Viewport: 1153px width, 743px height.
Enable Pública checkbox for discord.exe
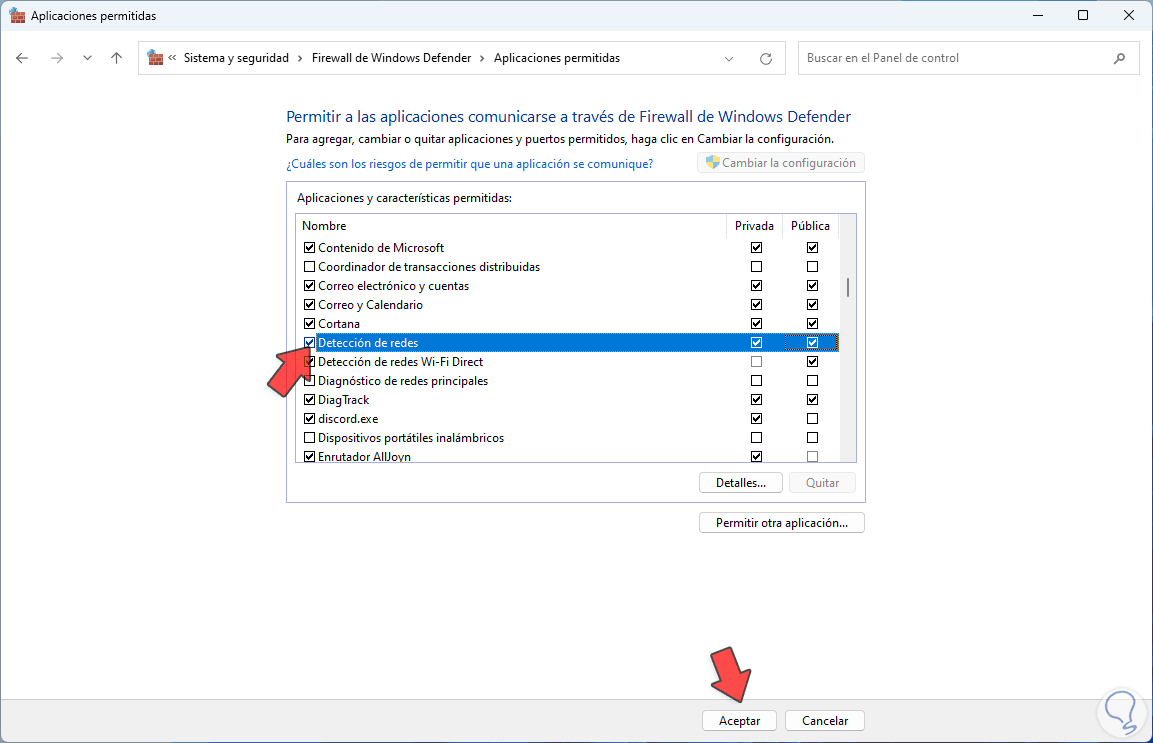813,419
